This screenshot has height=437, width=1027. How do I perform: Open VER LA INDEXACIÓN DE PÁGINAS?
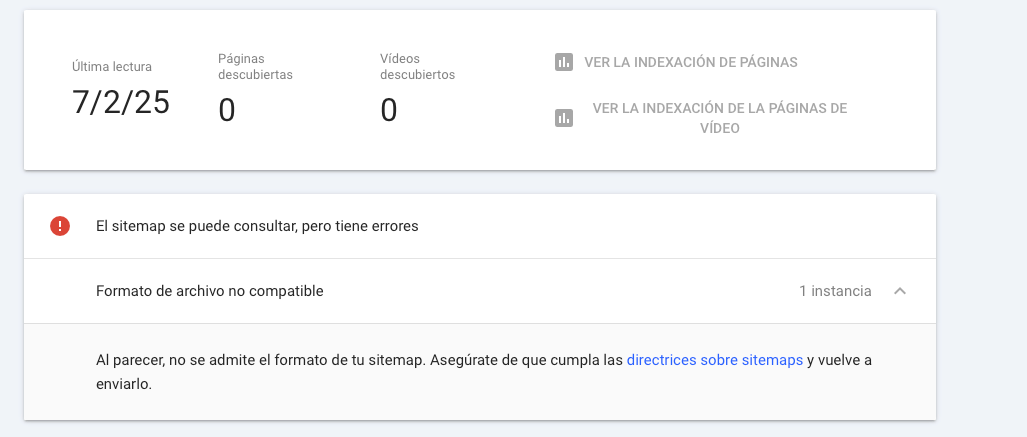[x=691, y=62]
